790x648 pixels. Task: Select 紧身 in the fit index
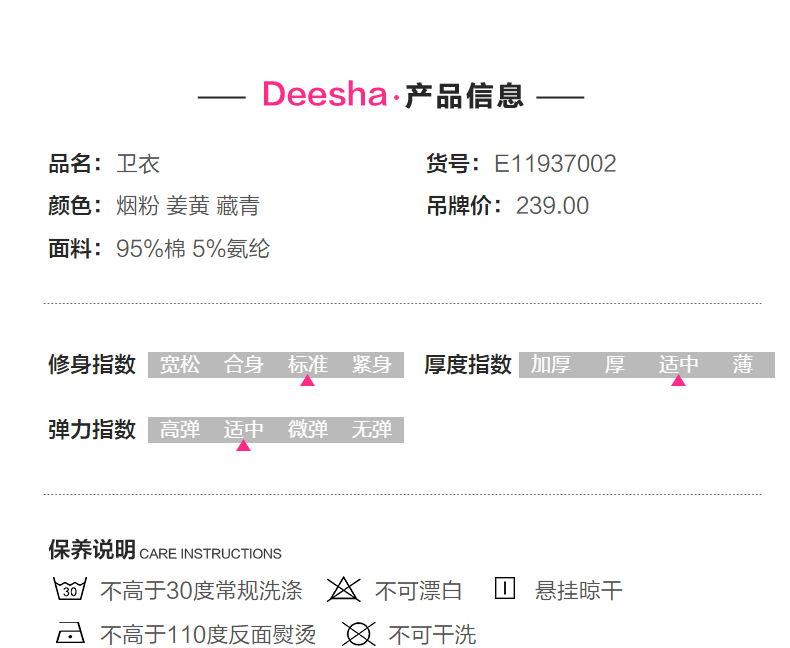[372, 365]
